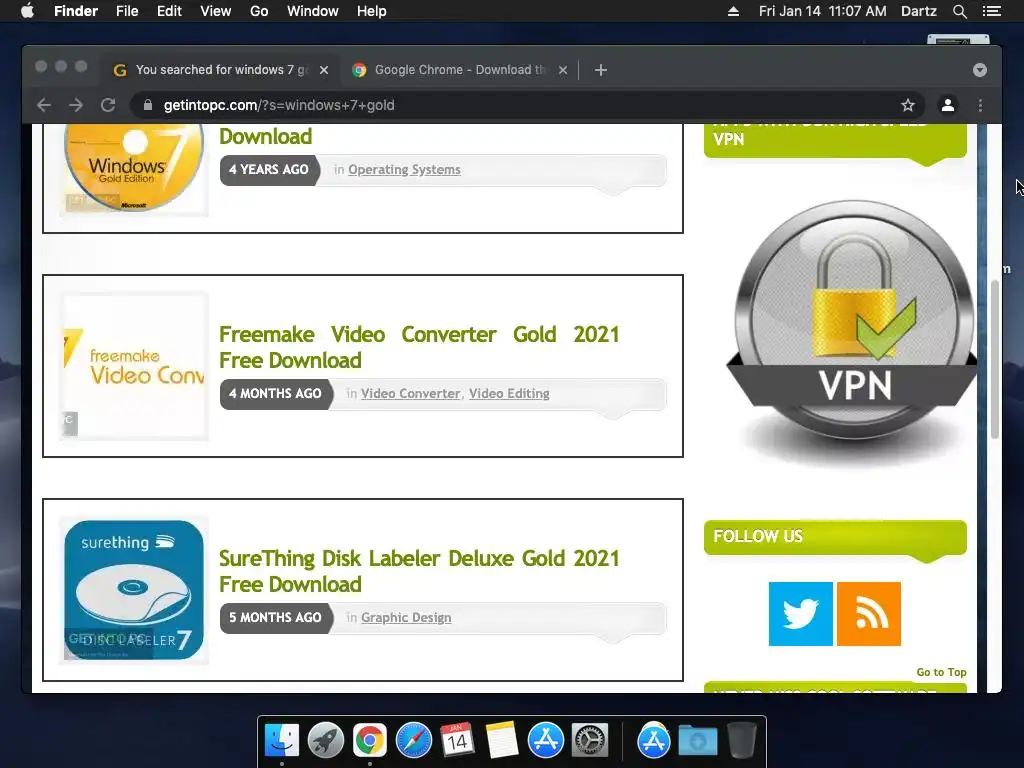This screenshot has height=768, width=1024.
Task: Open Chrome's three-dot menu
Action: [980, 105]
